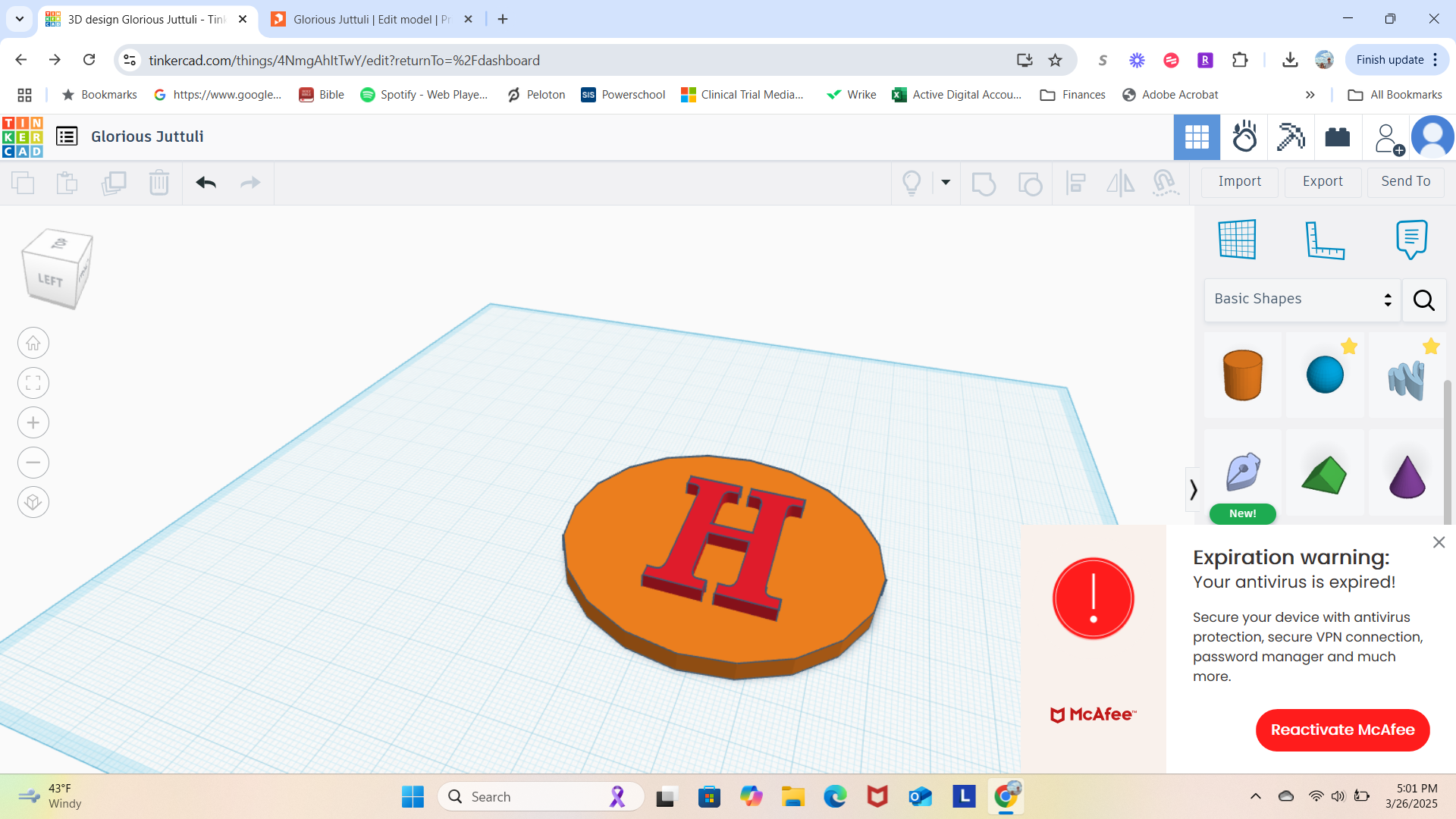Undo the last action
The height and width of the screenshot is (819, 1456).
point(206,183)
